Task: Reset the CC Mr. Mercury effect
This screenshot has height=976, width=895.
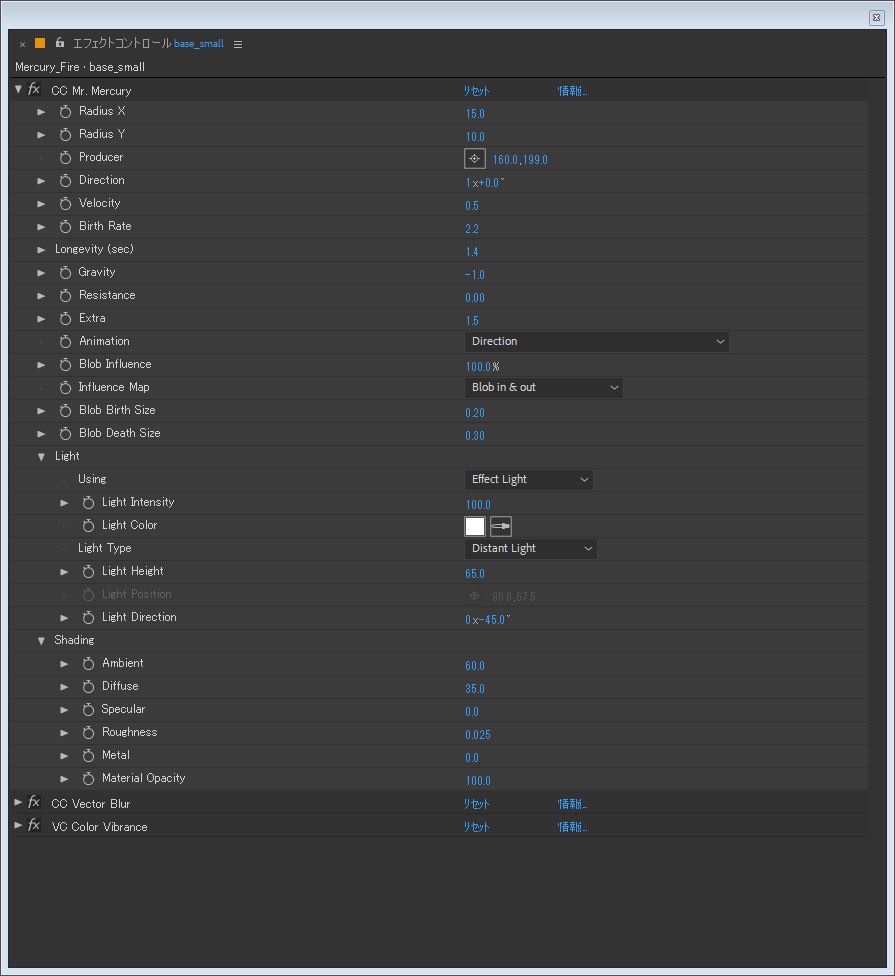Action: click(x=476, y=91)
